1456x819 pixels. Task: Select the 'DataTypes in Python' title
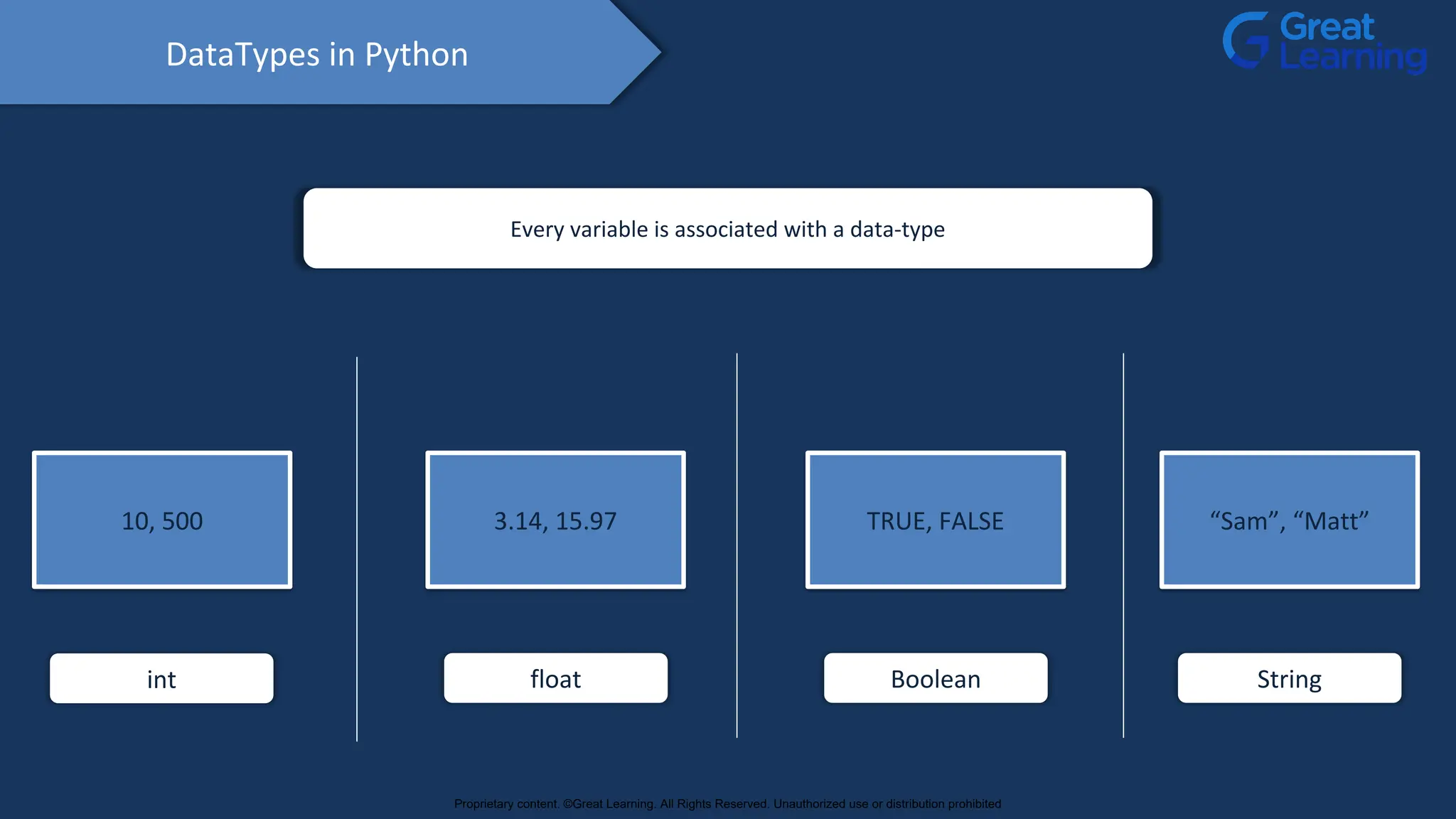point(317,55)
